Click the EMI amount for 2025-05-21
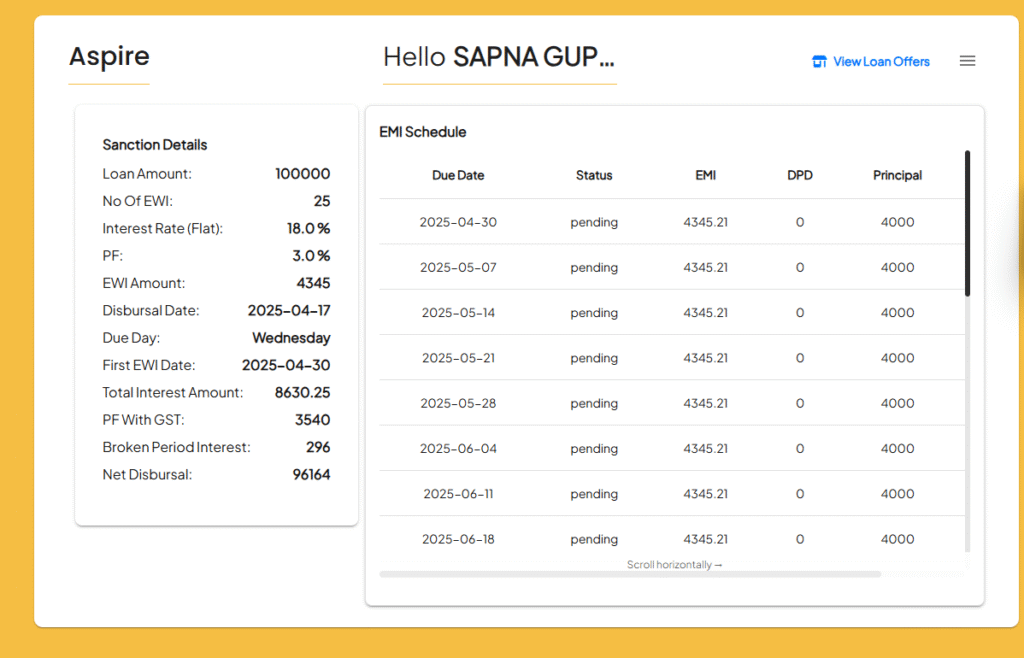The image size is (1024, 658). (706, 358)
